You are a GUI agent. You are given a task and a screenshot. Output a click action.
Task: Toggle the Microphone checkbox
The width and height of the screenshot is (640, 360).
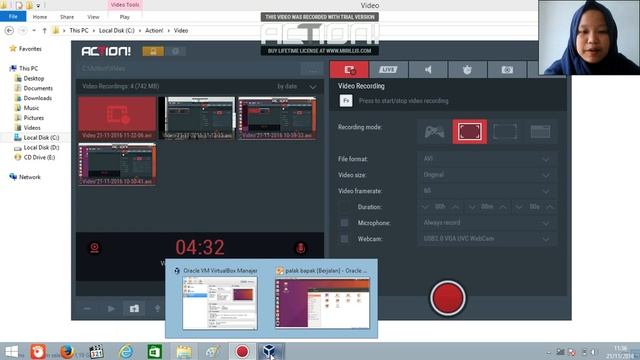344,223
